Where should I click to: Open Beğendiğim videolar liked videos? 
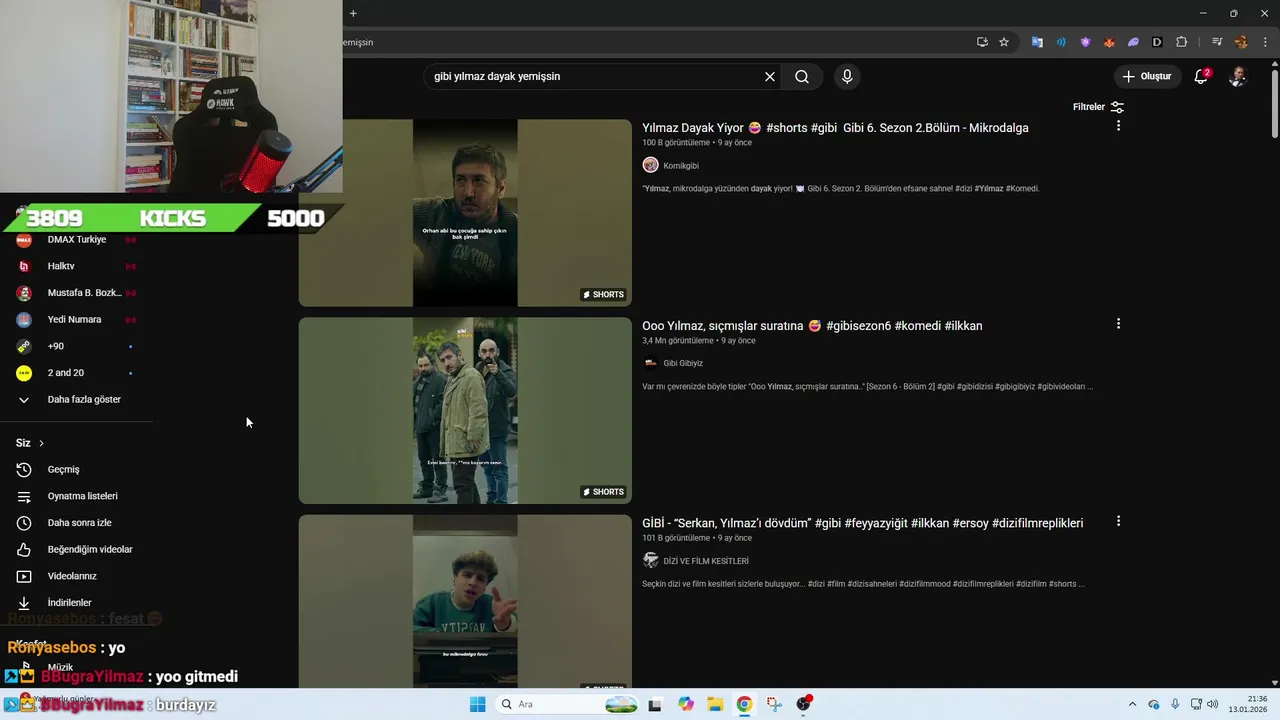coord(76,550)
